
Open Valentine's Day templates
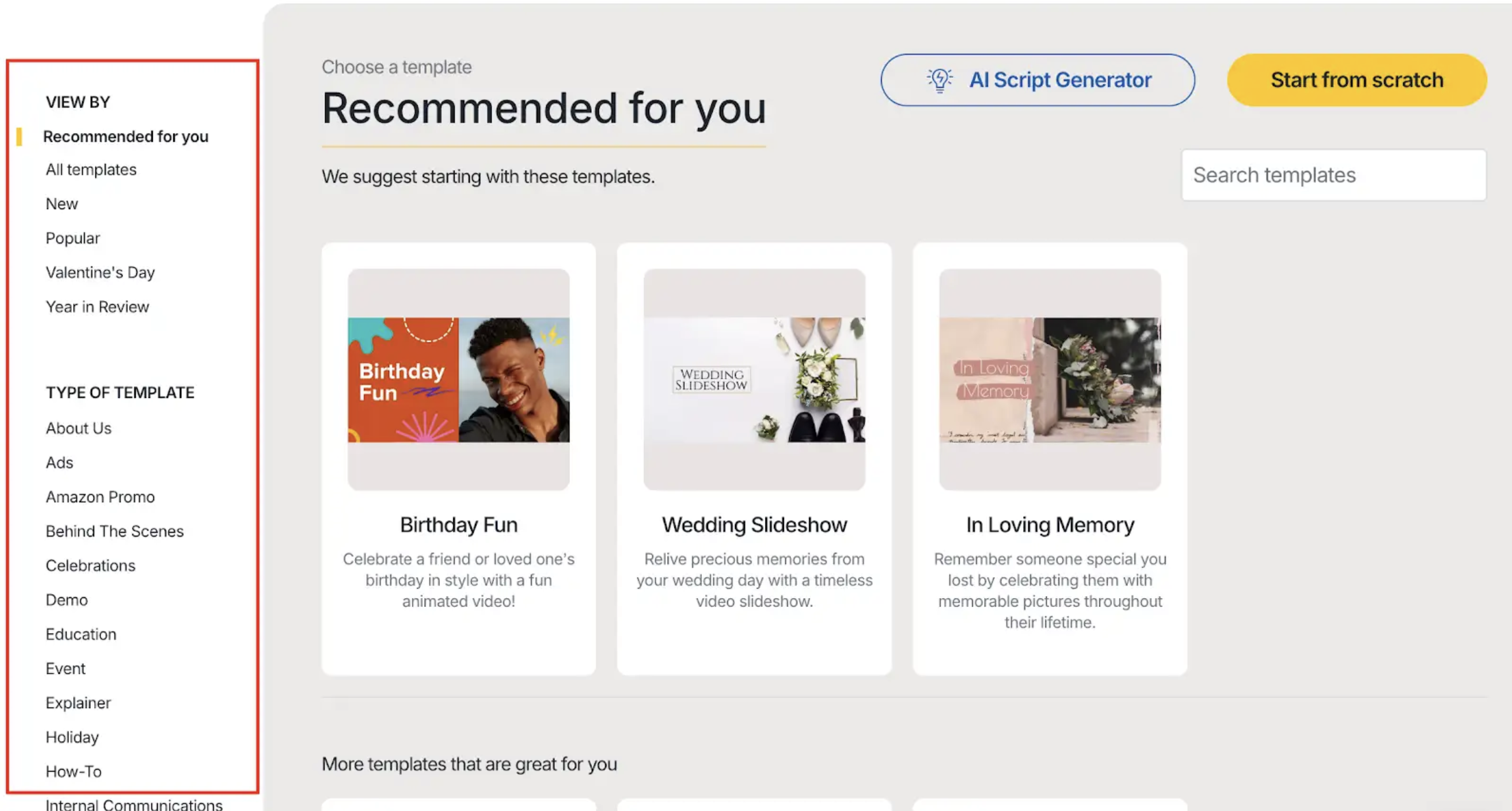click(x=100, y=273)
